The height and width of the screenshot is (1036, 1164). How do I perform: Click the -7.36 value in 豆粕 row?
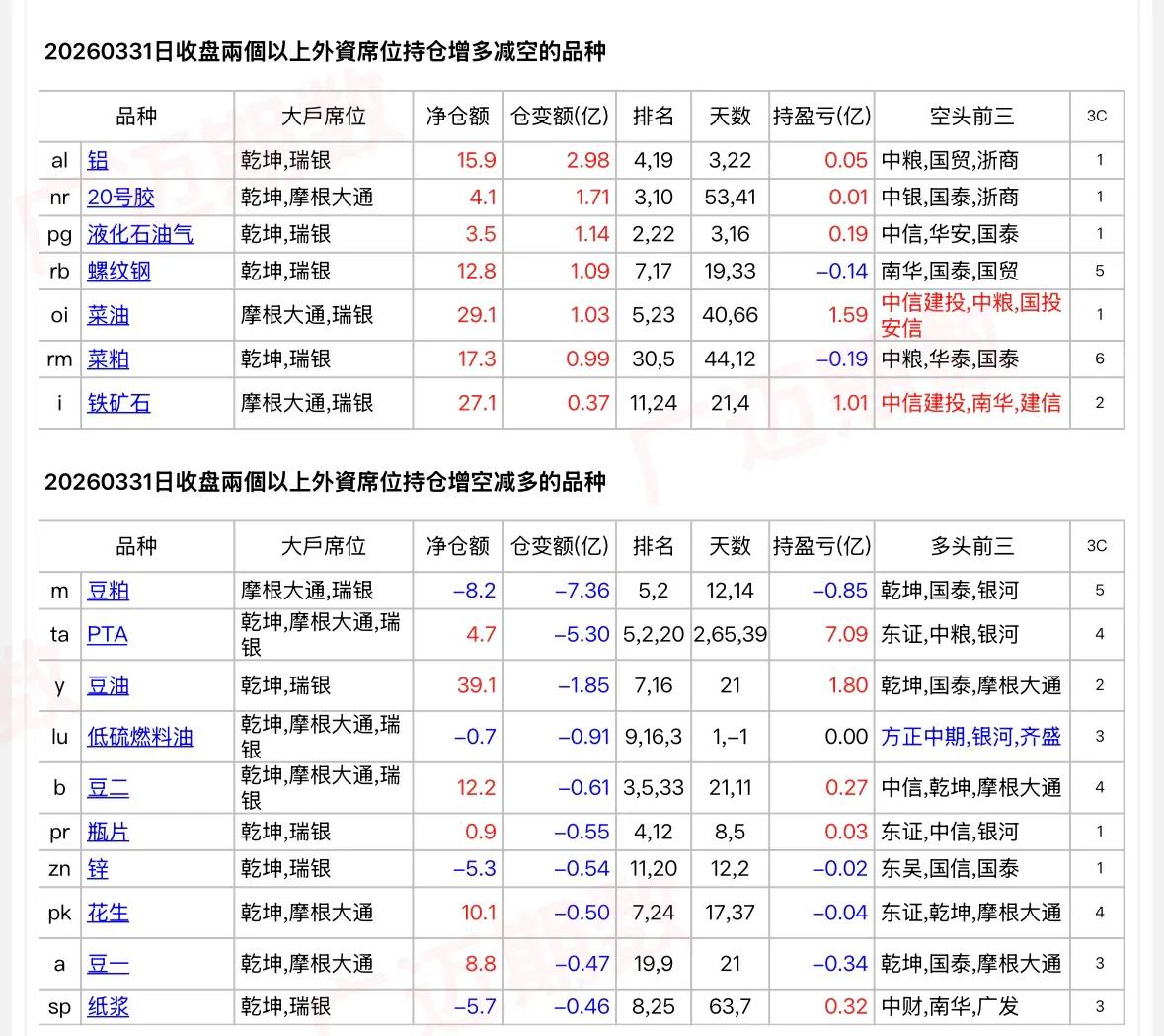point(582,592)
